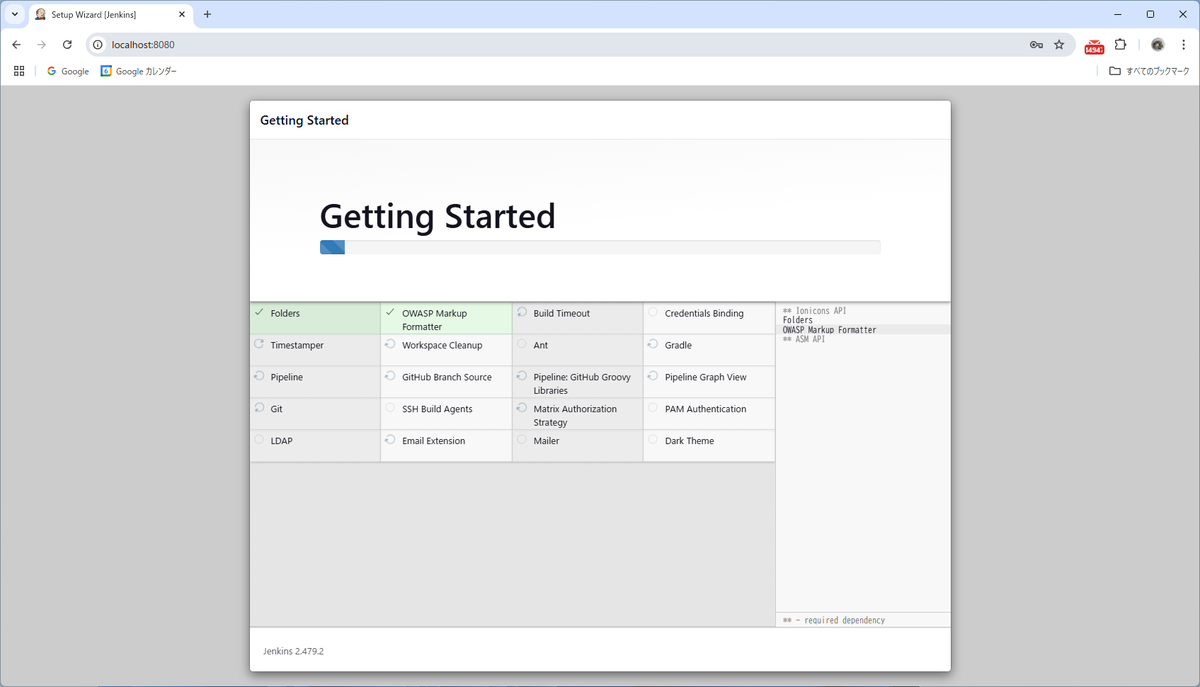Click the Ant plugin name

pos(540,345)
